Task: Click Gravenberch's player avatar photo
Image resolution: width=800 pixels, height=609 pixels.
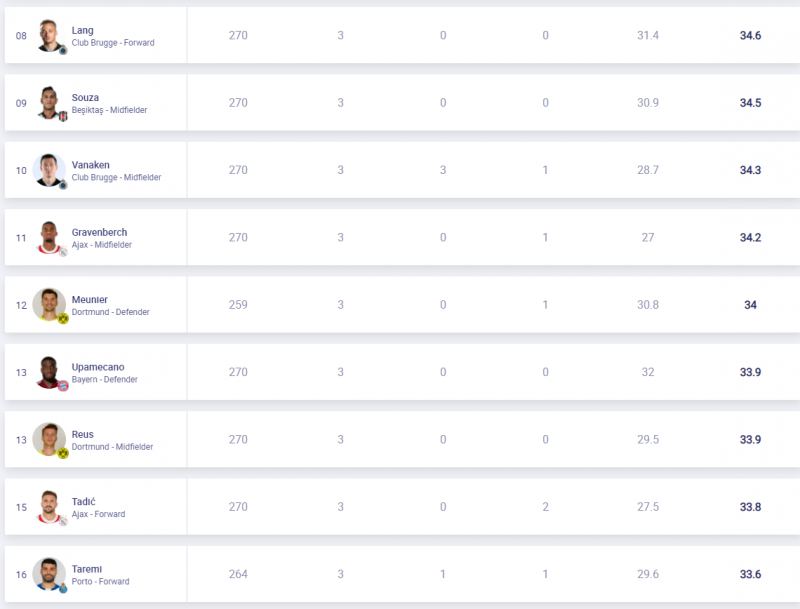Action: 50,238
